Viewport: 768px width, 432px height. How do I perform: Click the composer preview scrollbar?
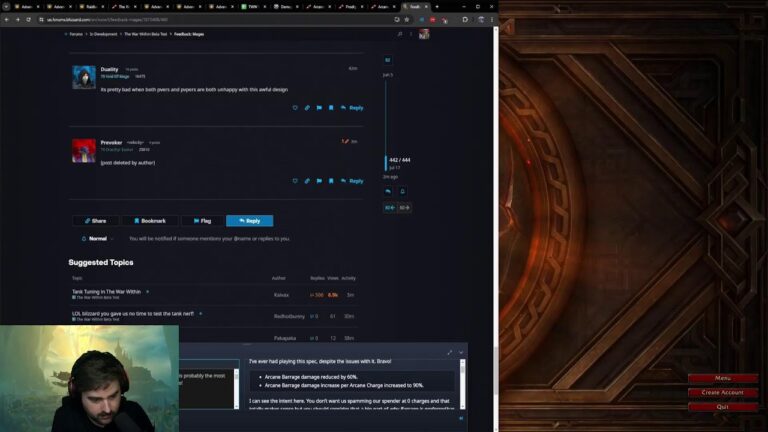(x=462, y=384)
